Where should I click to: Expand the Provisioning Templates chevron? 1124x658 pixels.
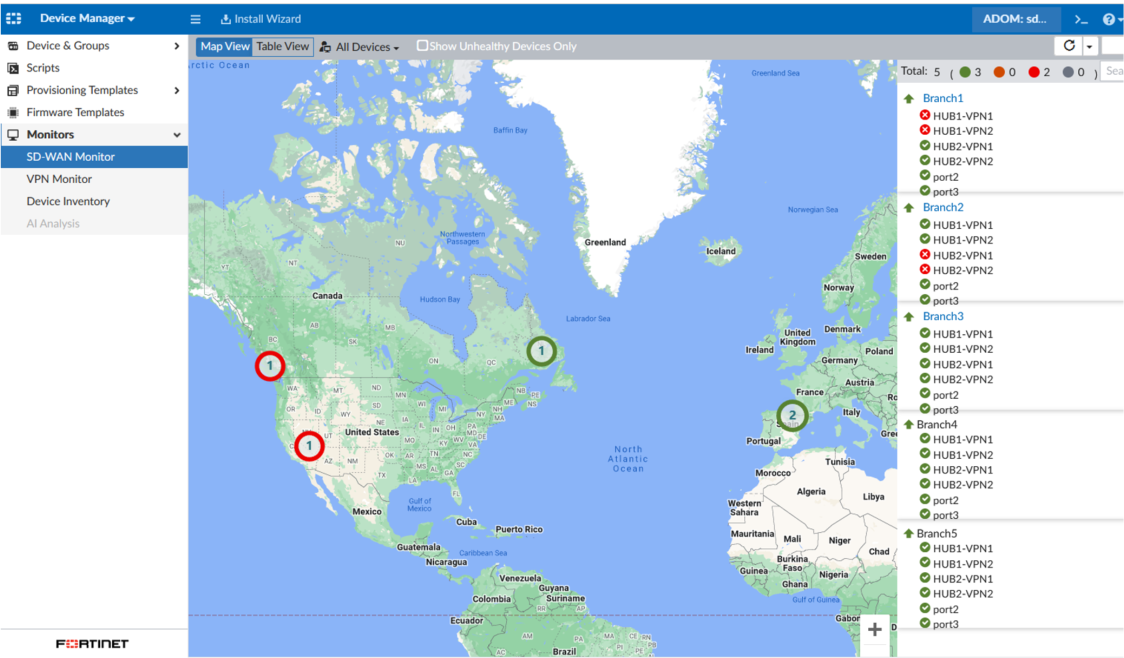(x=176, y=90)
